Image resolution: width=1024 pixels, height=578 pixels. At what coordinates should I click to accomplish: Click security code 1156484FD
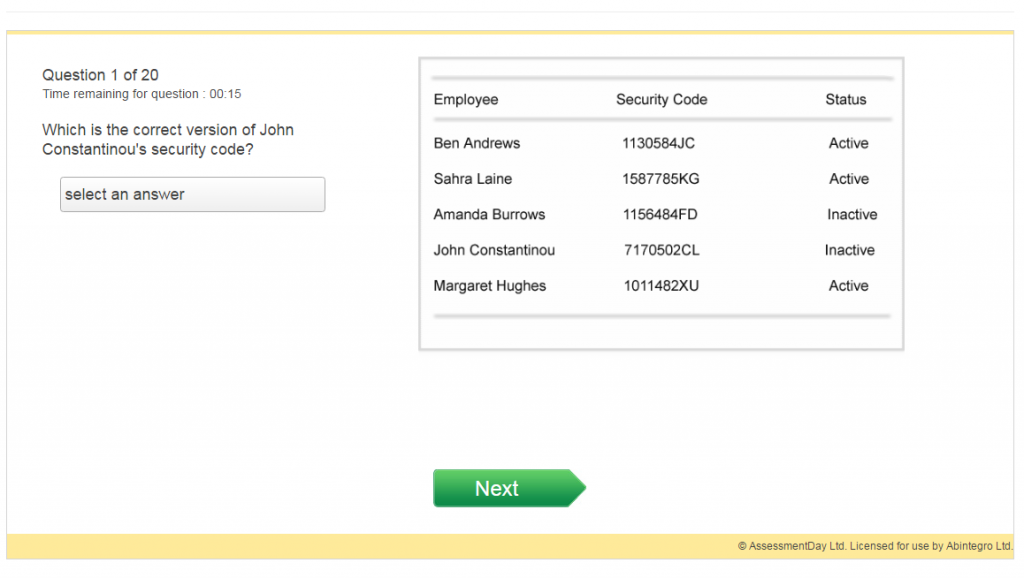coord(660,214)
